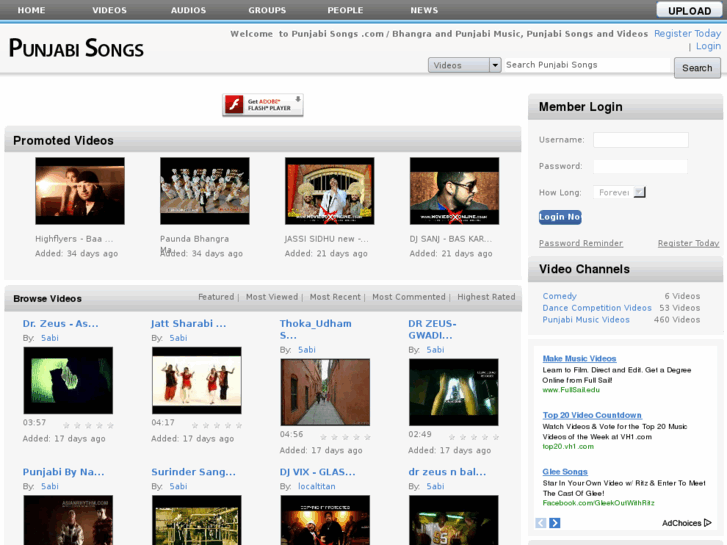Open uploader localtitan profile link
This screenshot has width=727, height=545.
pos(316,486)
